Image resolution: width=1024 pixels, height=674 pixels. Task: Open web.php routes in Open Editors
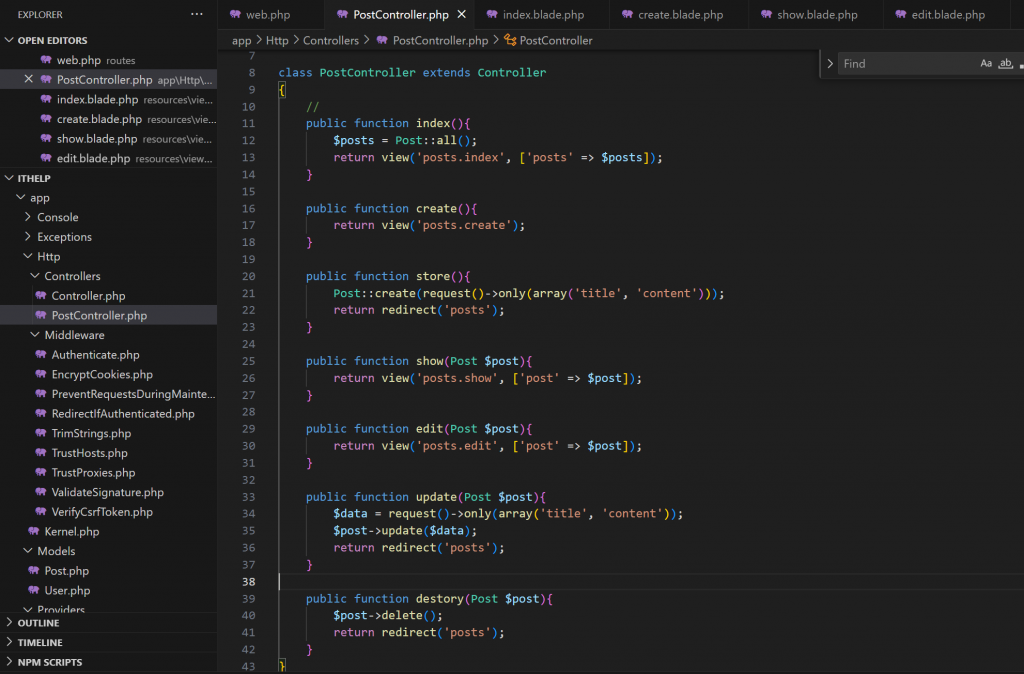(108, 60)
